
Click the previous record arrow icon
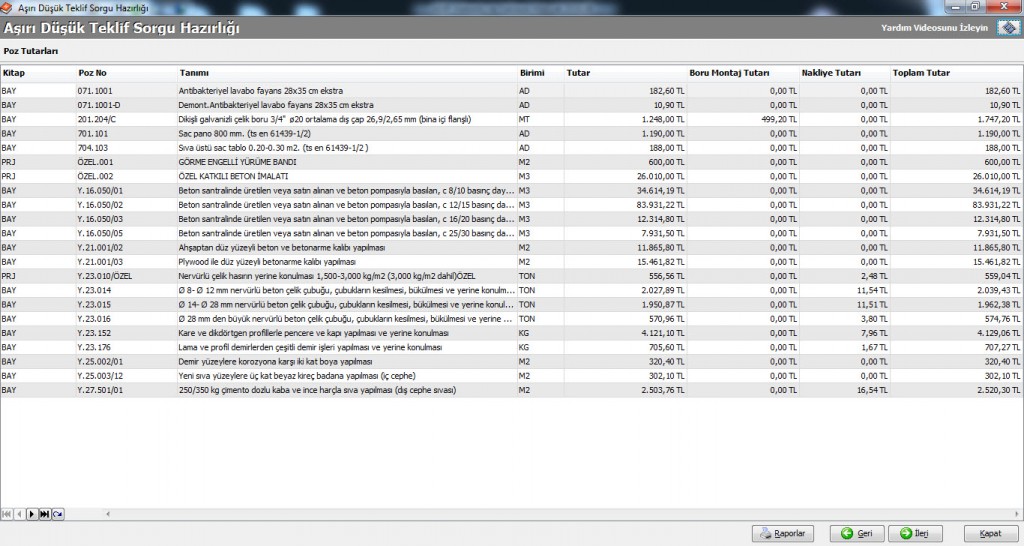point(19,513)
